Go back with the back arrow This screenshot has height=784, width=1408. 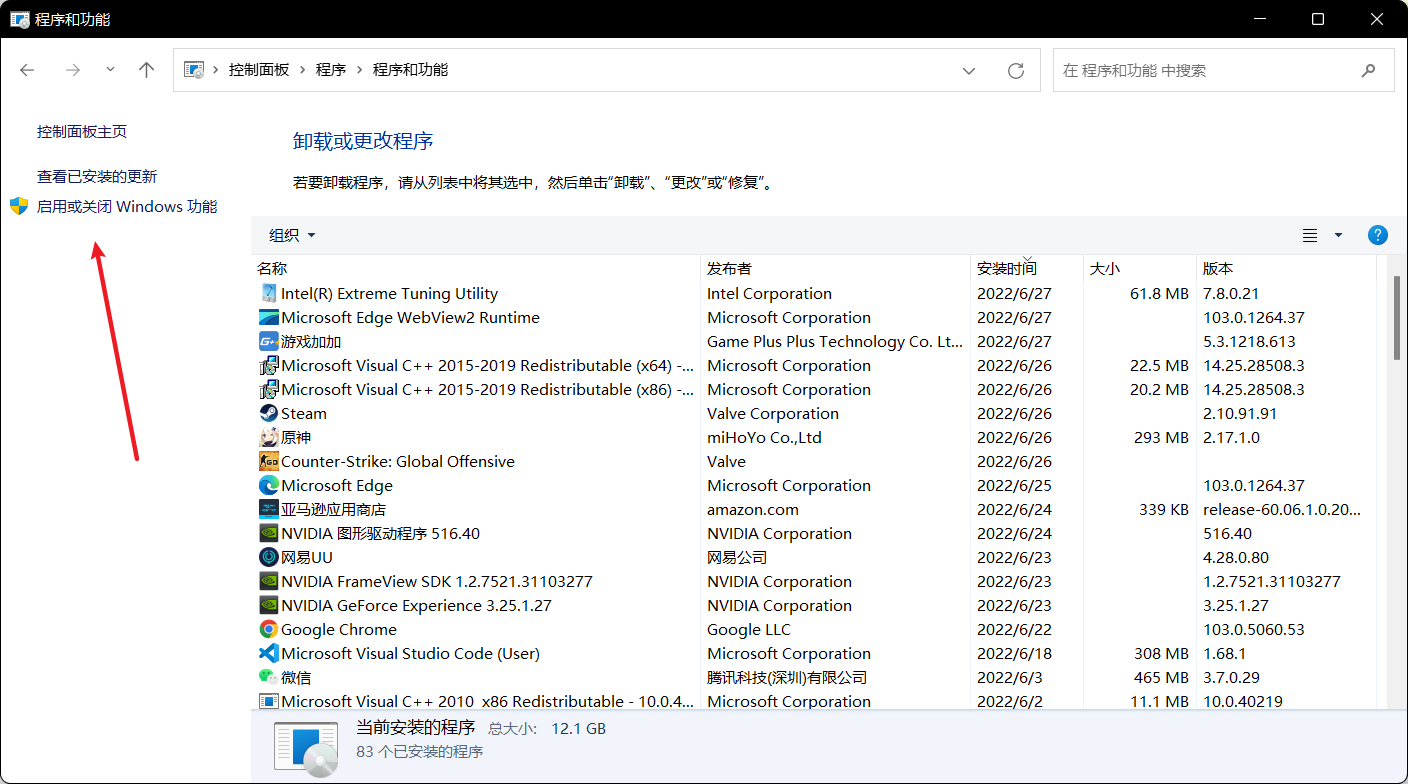pyautogui.click(x=27, y=70)
